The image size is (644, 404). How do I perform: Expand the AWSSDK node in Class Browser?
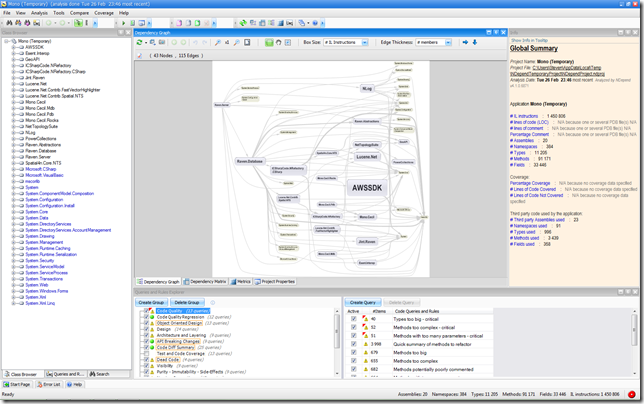[13, 47]
